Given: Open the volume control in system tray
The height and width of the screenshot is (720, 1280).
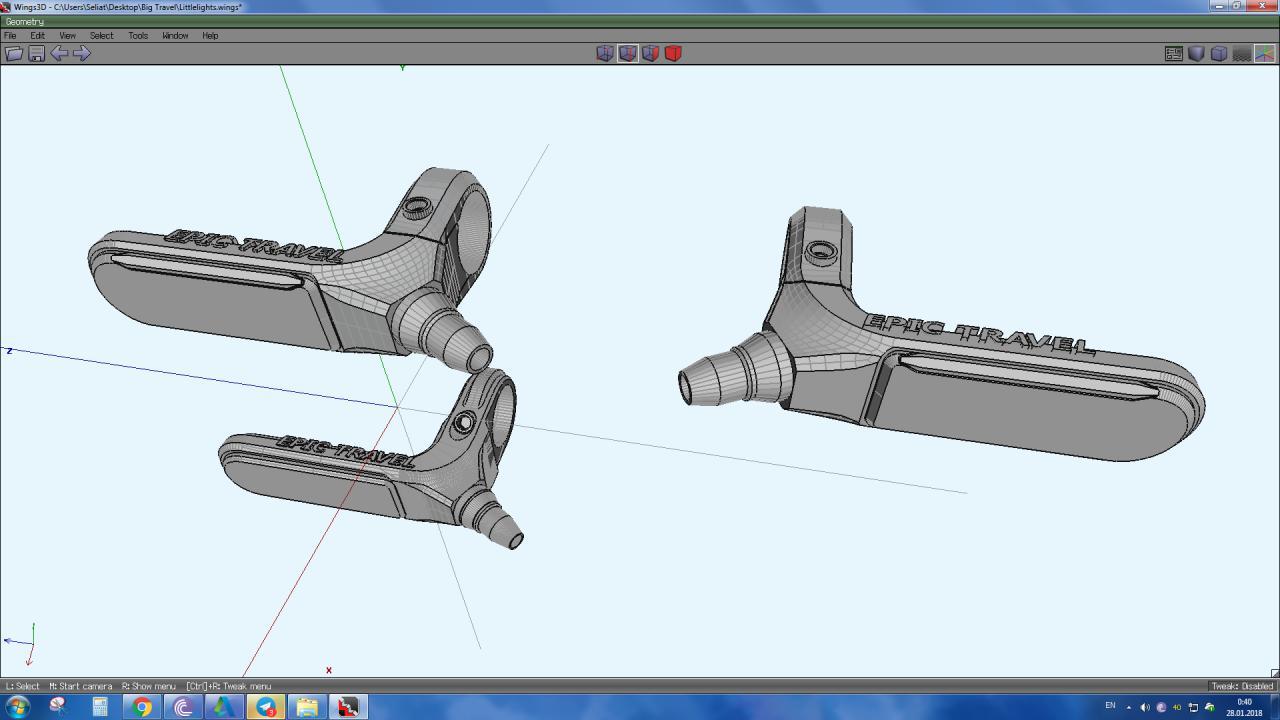Looking at the screenshot, I should click(1145, 707).
